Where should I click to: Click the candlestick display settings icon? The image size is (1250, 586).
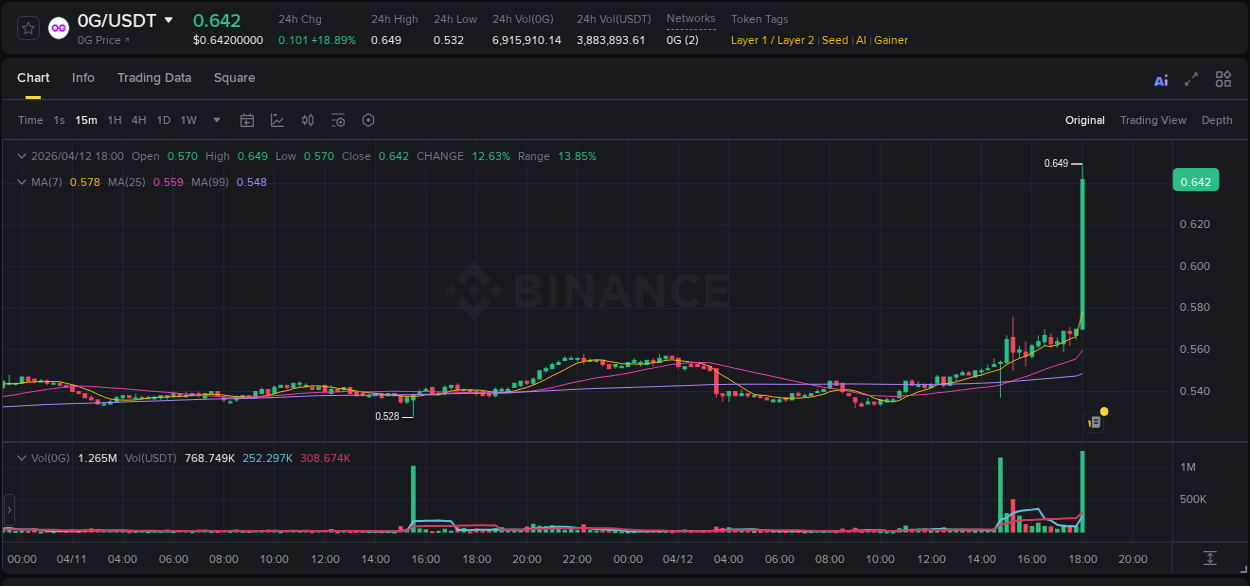307,120
